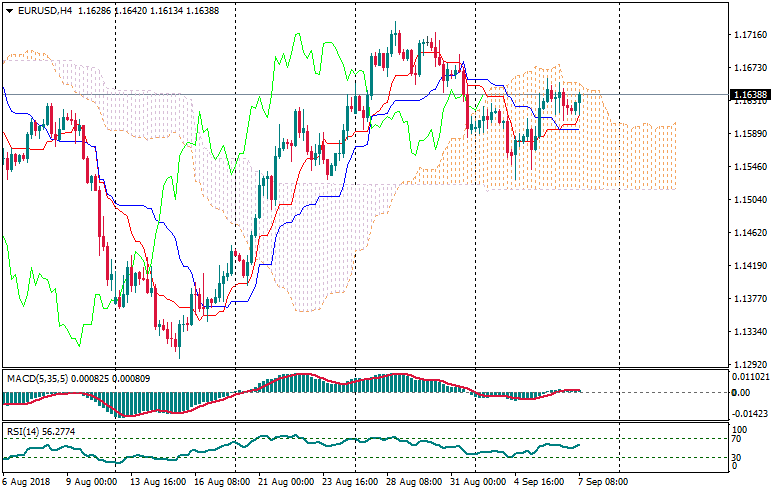Select the RSI(14) indicator label
Viewport: 771px width, 493px height.
pos(24,432)
